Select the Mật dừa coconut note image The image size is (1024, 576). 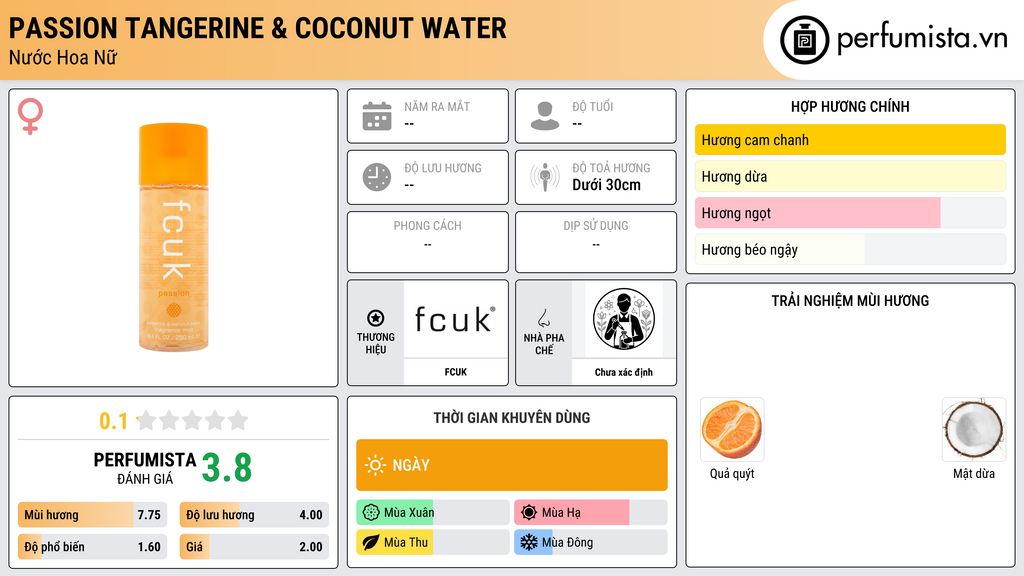pos(974,430)
